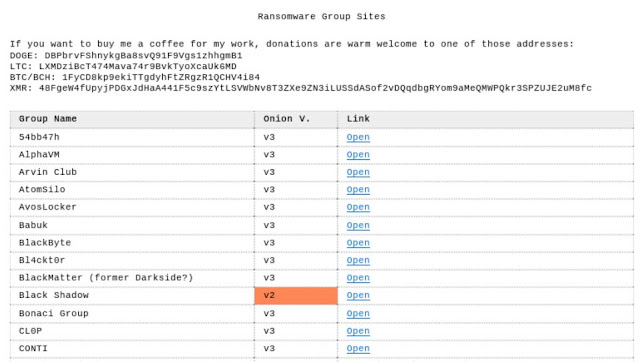
Task: Open the Bonaci Group link
Action: tap(358, 314)
